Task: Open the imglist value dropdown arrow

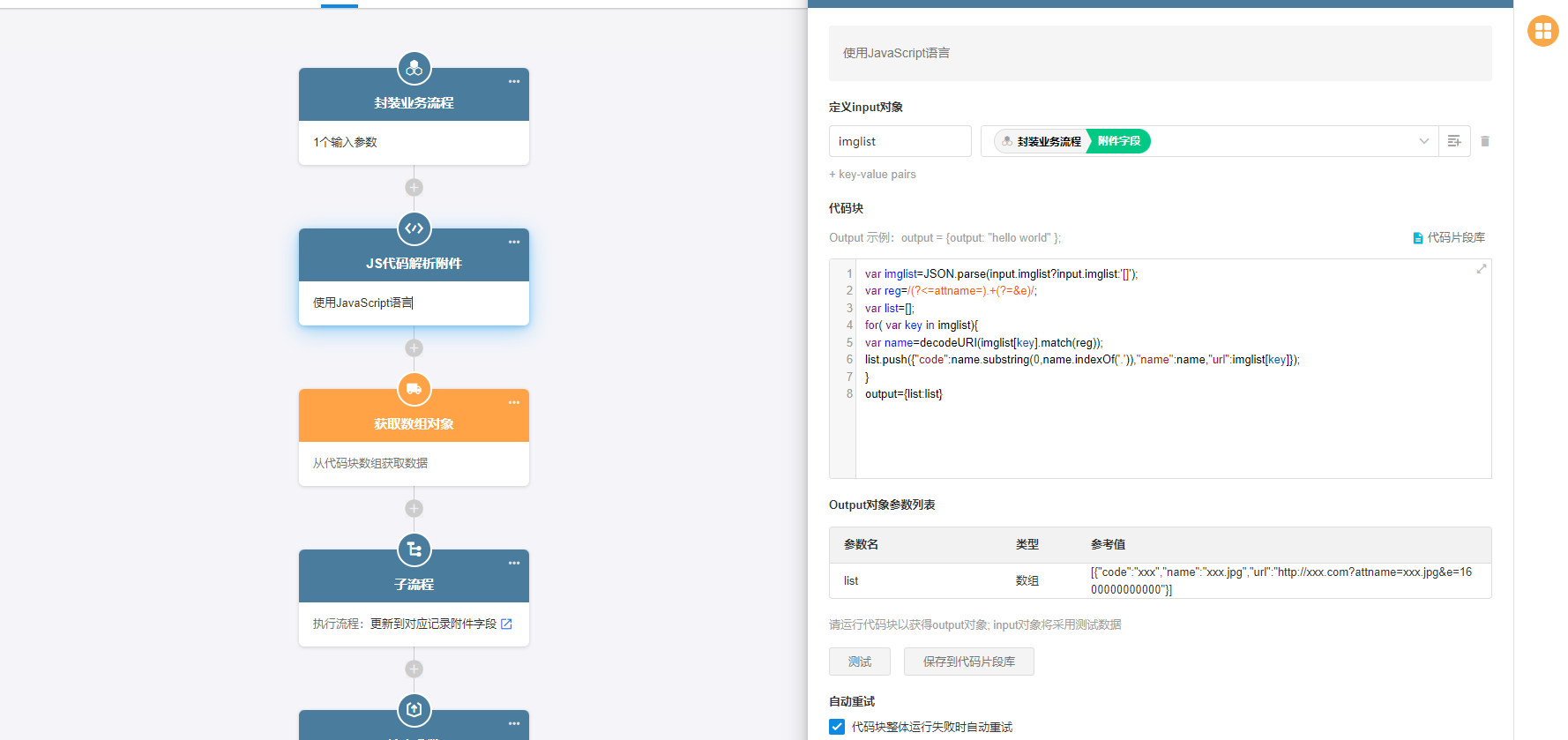Action: point(1423,141)
